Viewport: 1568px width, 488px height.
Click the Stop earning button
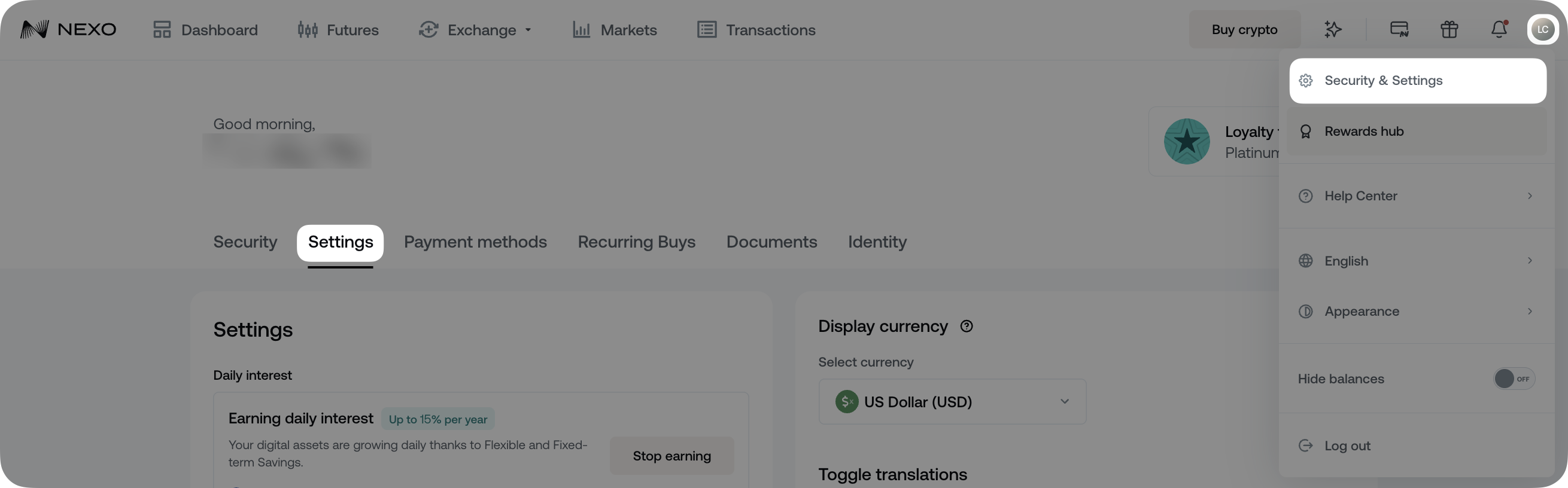(671, 456)
